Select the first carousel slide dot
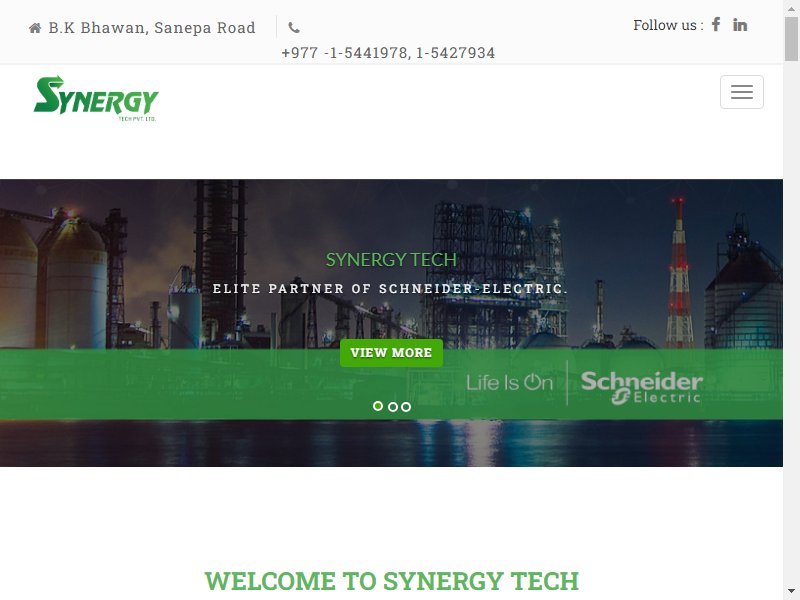 click(378, 406)
